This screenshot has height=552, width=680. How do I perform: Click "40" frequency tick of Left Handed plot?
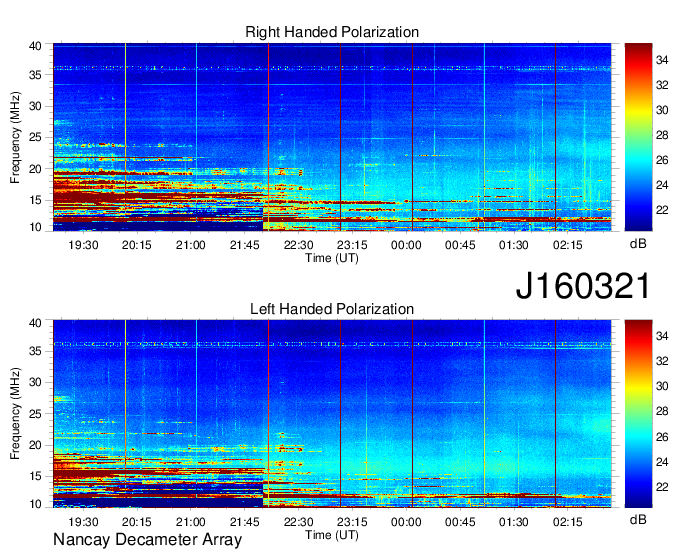click(x=35, y=323)
